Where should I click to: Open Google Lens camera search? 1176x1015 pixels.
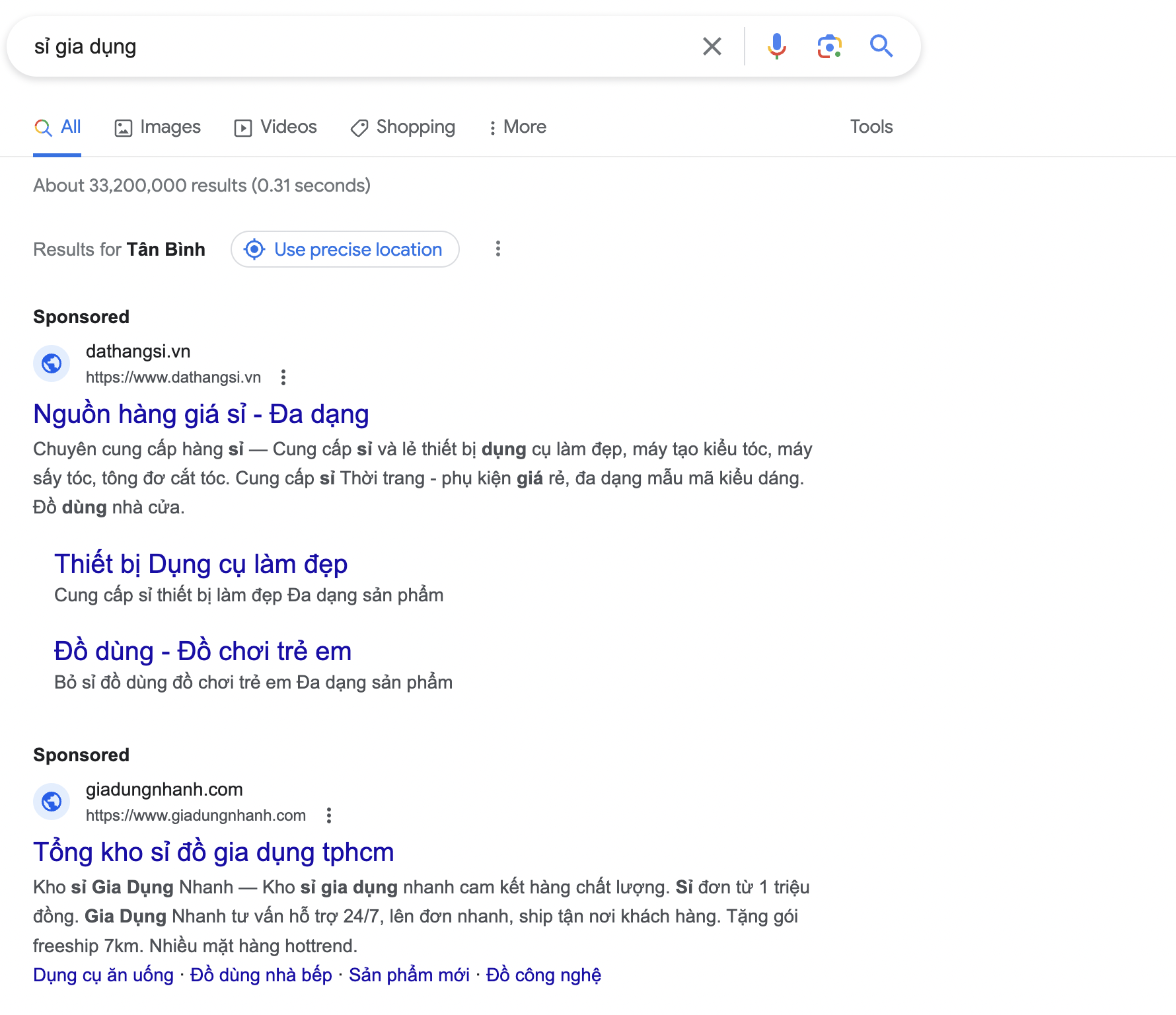[829, 46]
